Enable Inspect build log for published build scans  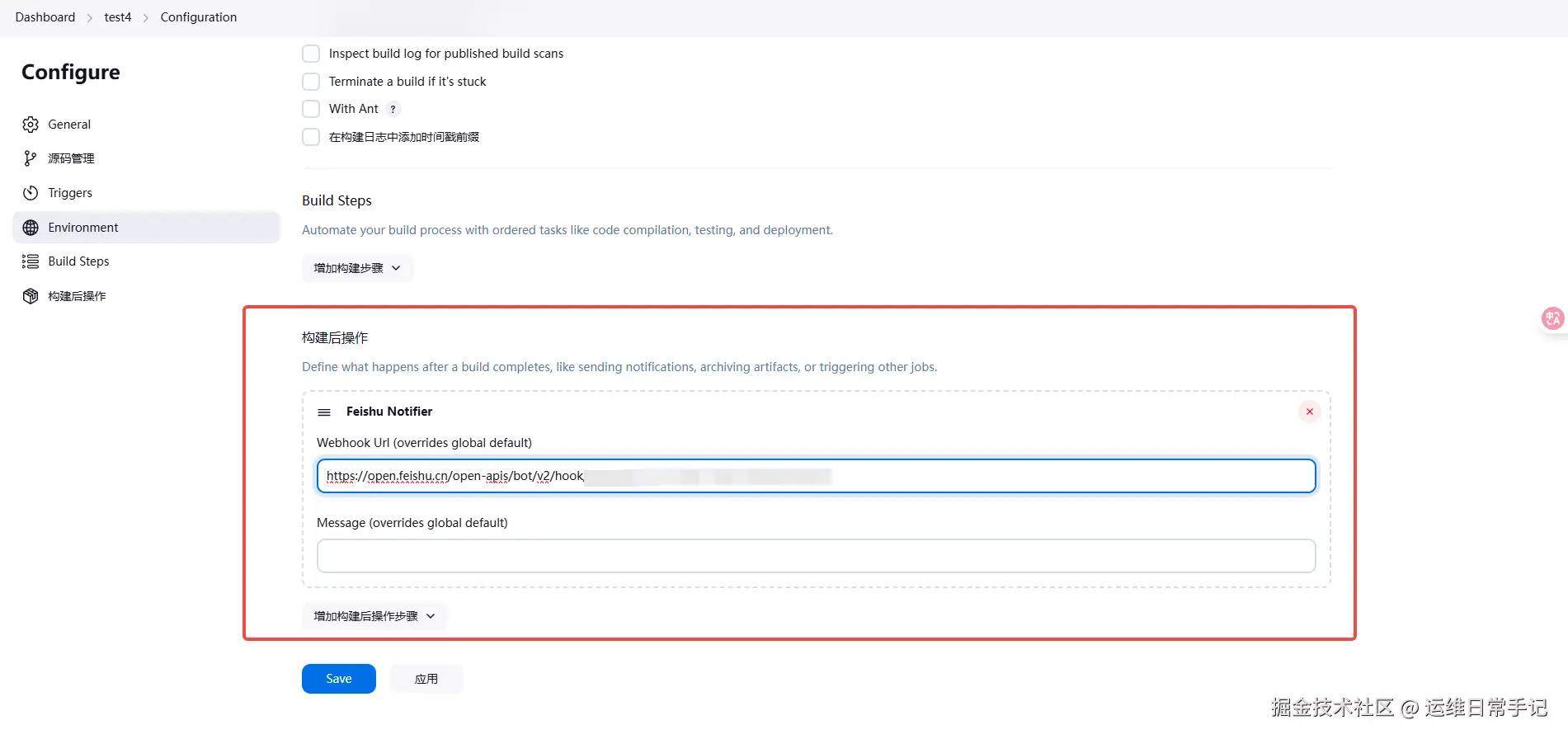click(311, 54)
